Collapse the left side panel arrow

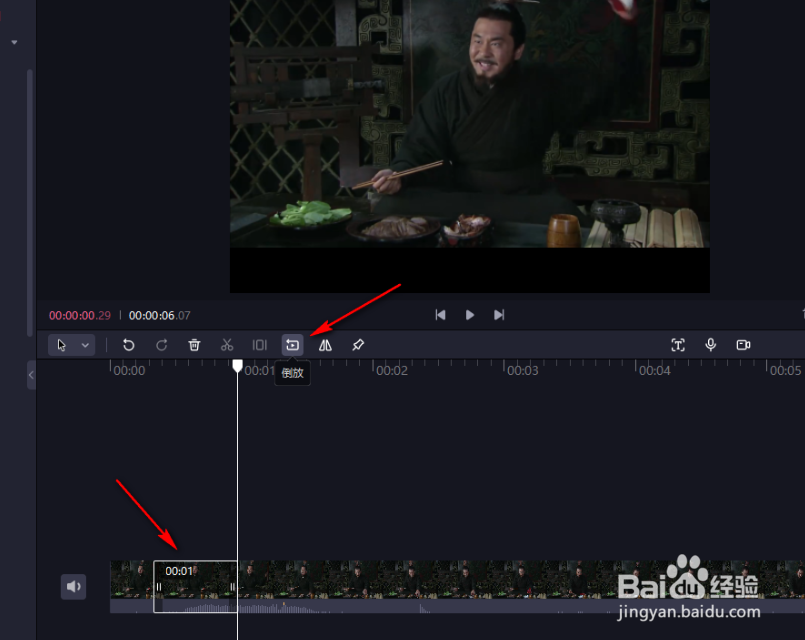click(x=31, y=375)
